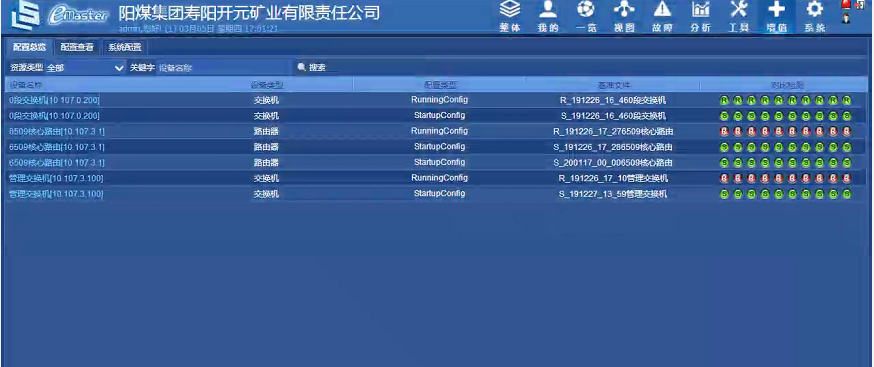This screenshot has height=367, width=874.
Task: Click RunningConfig cell in R_191226_17_10管理交换机 row
Action: 439,178
